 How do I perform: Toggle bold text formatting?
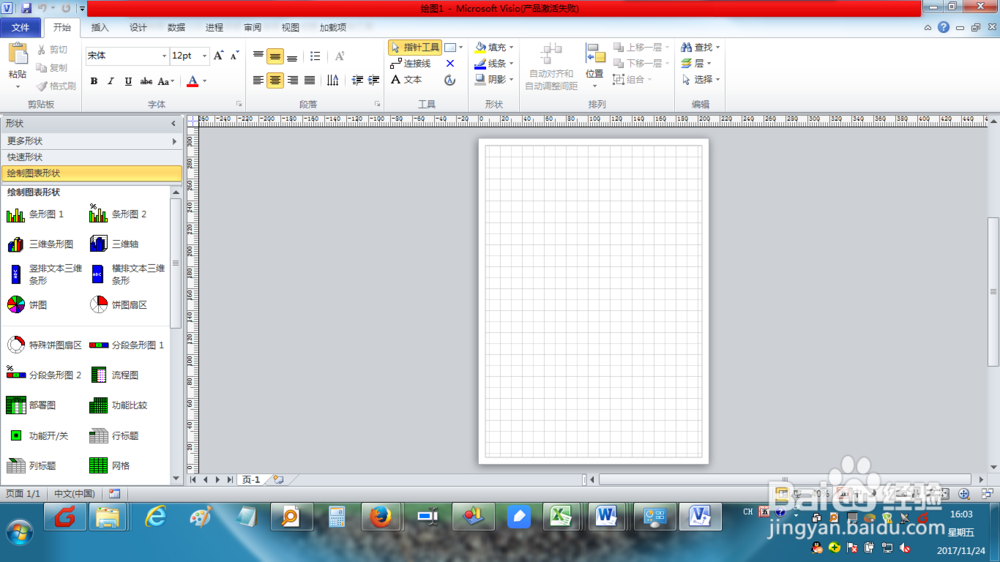point(94,81)
